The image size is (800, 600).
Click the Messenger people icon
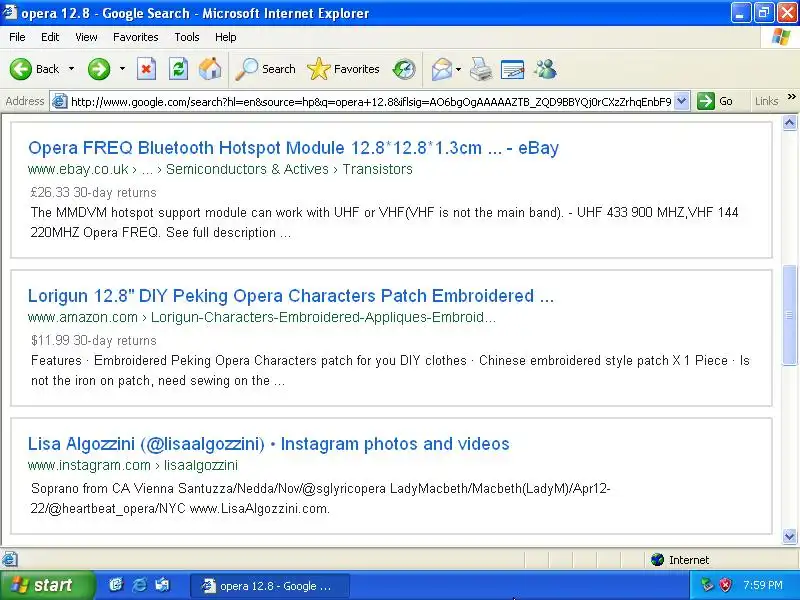click(x=545, y=69)
